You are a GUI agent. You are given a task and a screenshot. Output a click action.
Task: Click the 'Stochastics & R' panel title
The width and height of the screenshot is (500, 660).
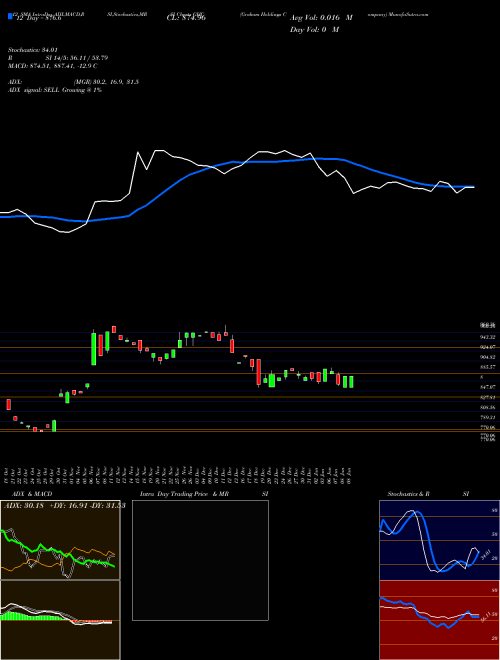409,494
